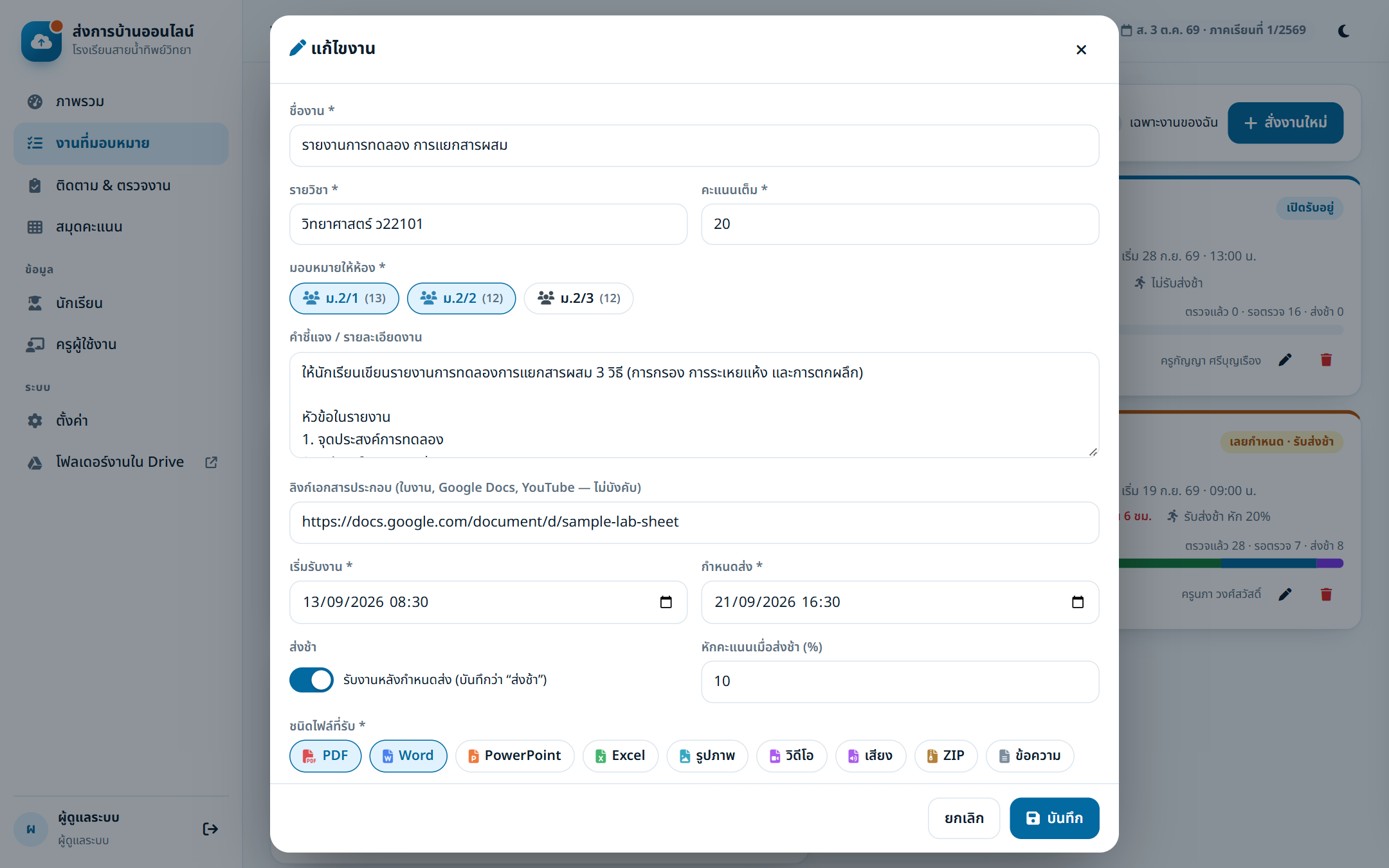
Task: Open โฟลเดอร์งานใน Drive link
Action: coord(121,462)
